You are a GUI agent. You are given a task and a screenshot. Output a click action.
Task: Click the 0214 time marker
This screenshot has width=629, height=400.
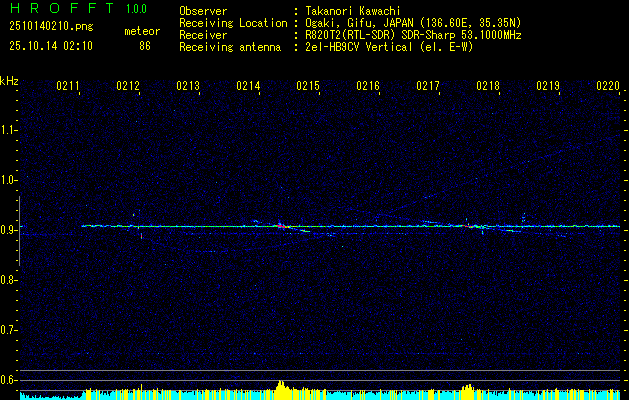[x=248, y=85]
